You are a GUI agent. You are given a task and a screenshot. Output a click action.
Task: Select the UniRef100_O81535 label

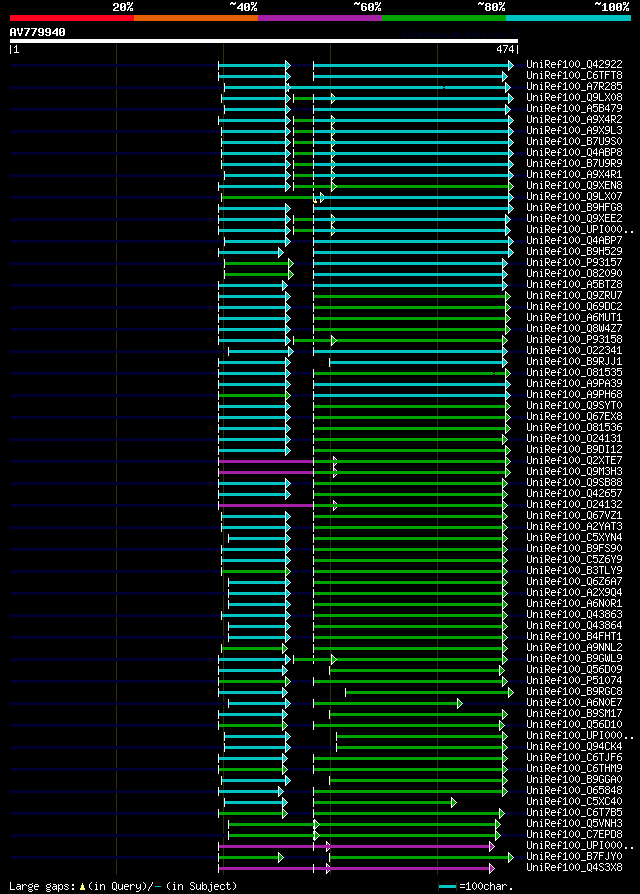point(574,373)
